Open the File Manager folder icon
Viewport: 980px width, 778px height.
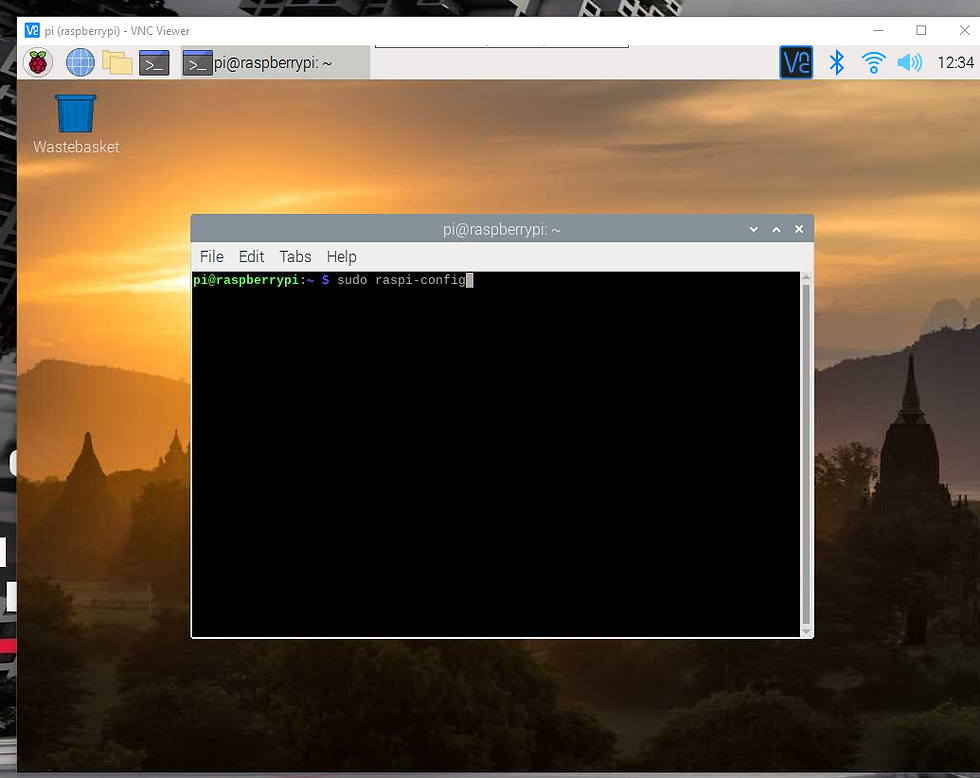click(x=117, y=62)
